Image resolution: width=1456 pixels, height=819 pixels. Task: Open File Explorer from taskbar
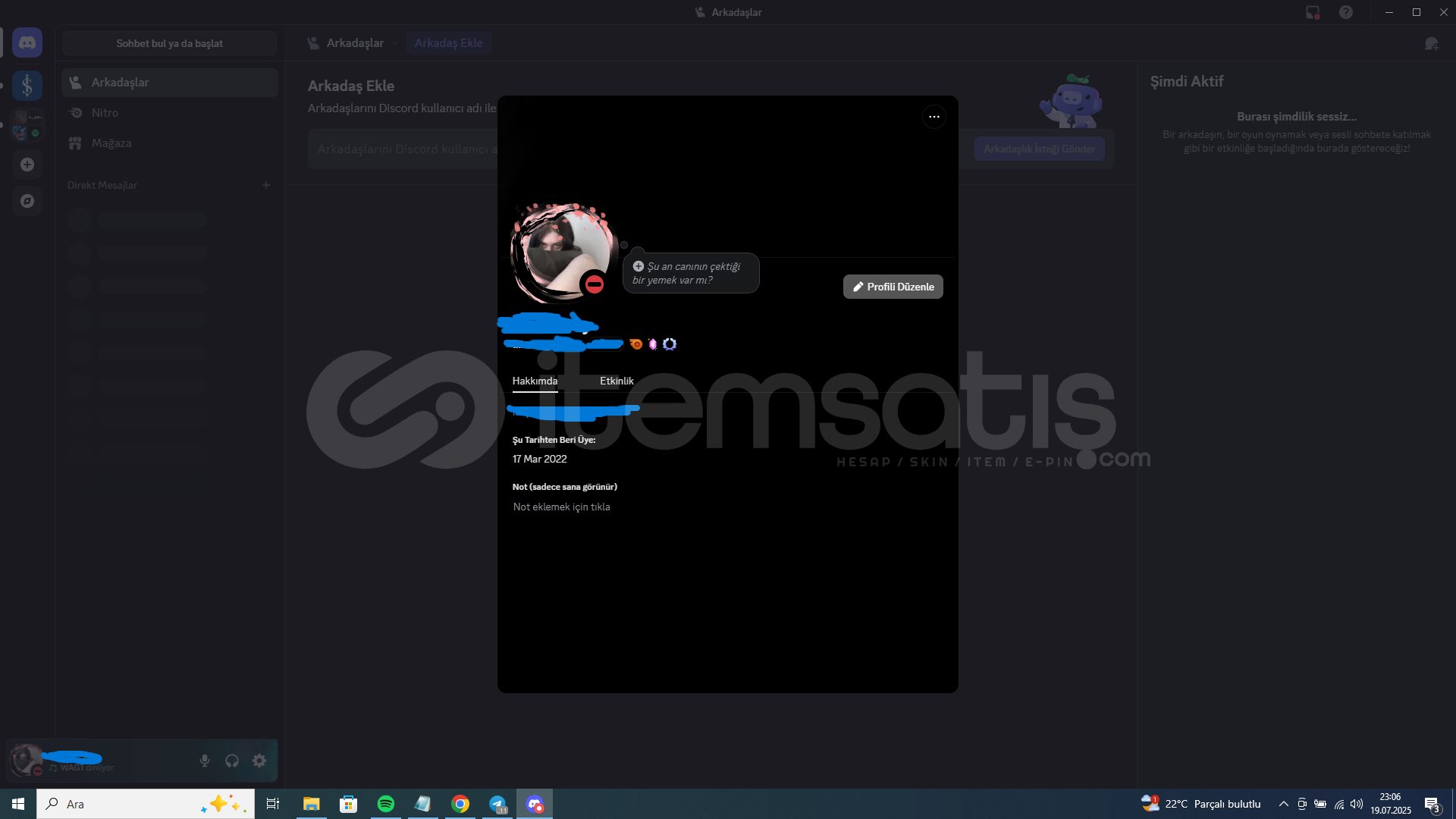[x=311, y=804]
